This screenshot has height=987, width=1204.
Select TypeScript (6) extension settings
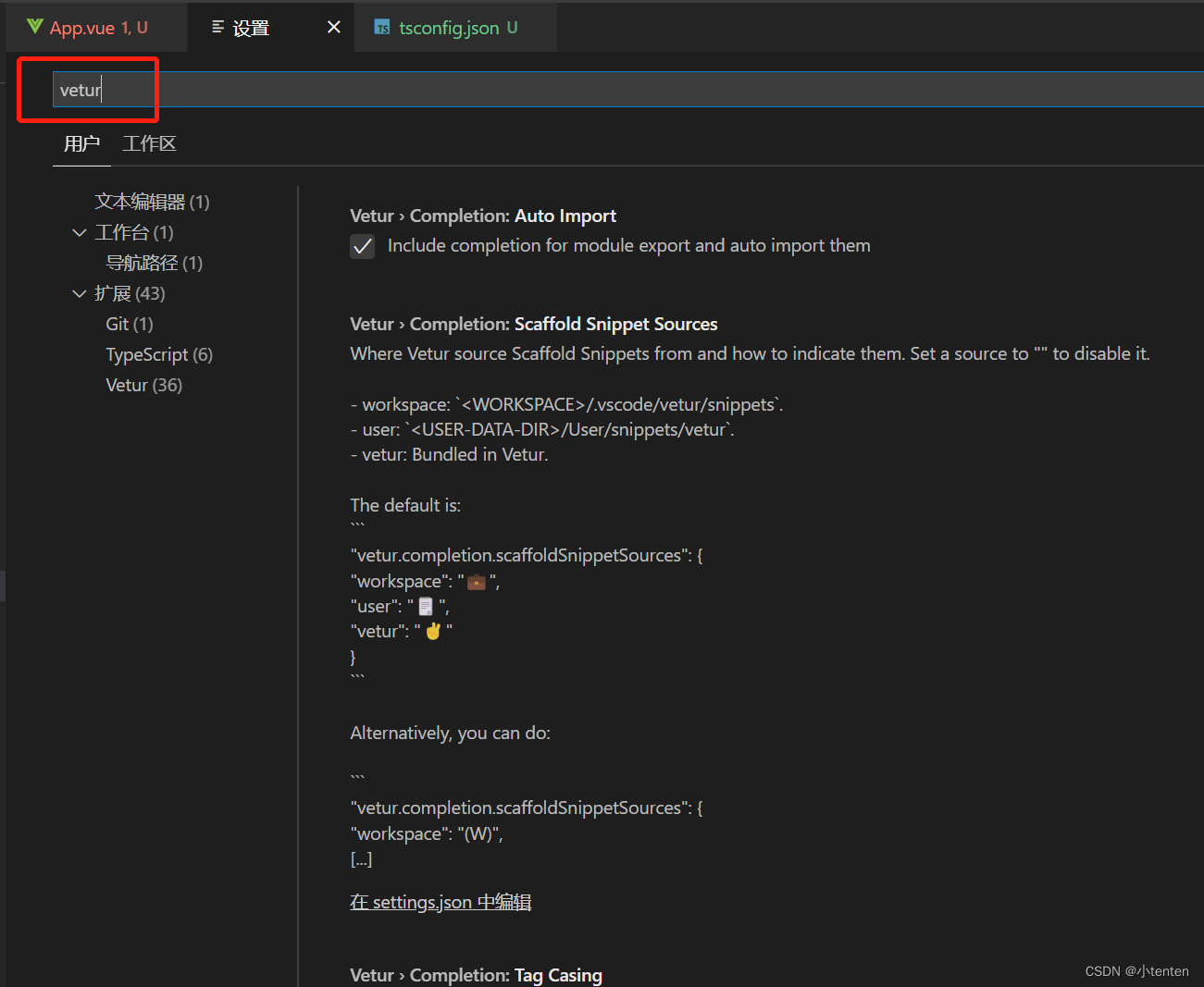(x=159, y=354)
